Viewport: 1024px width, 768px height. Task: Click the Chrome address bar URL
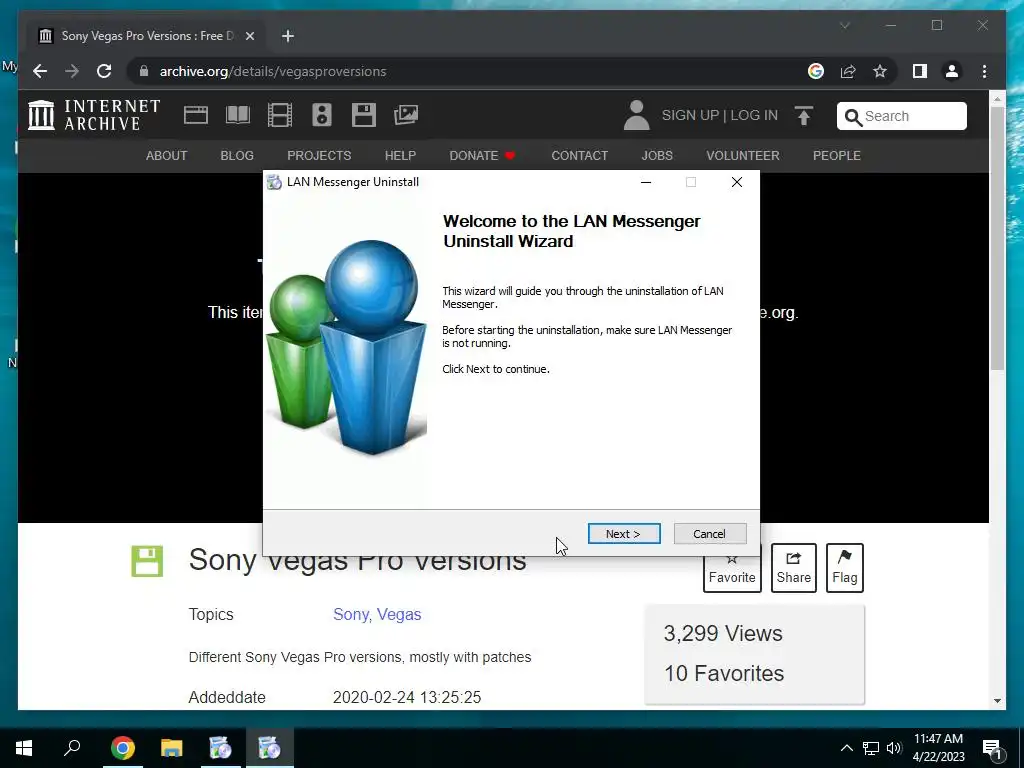pyautogui.click(x=273, y=71)
